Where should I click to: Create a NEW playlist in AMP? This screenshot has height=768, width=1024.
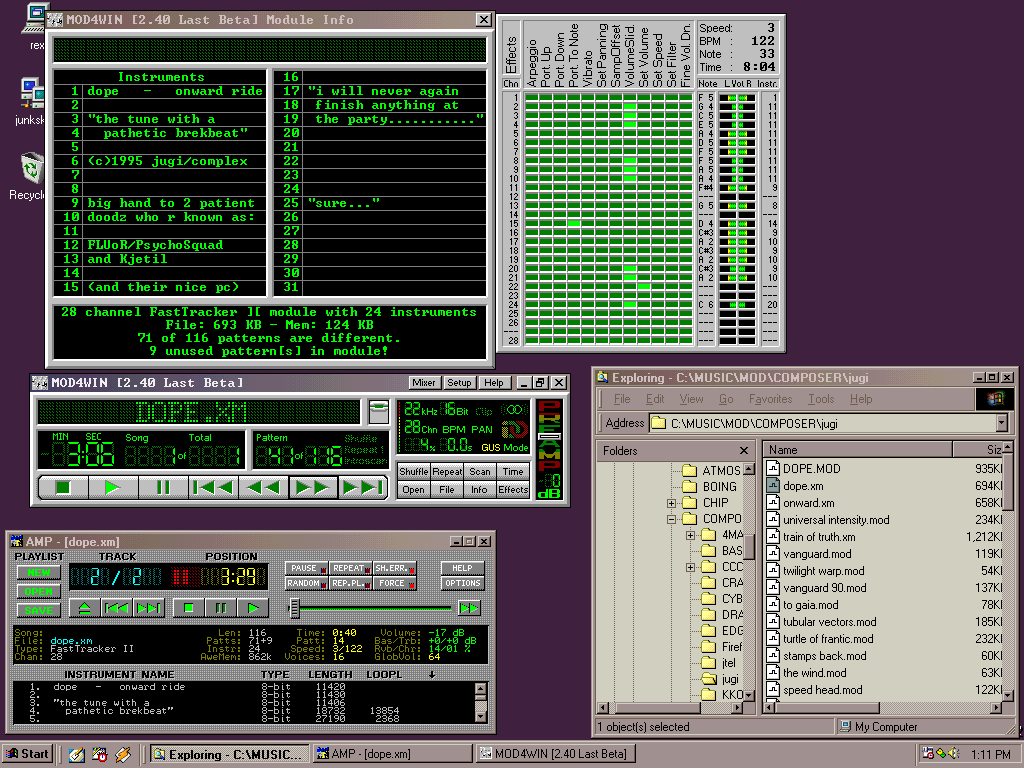39,573
